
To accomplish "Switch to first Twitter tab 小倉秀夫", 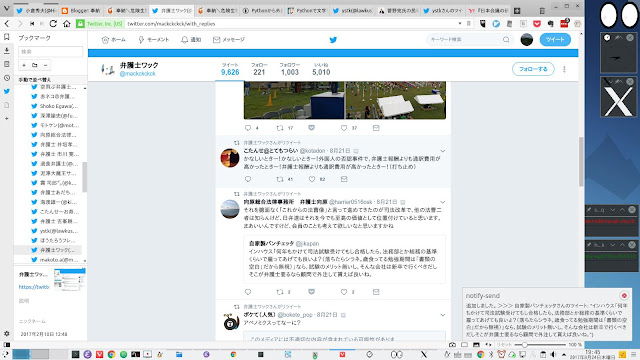I will pyautogui.click(x=36, y=11).
